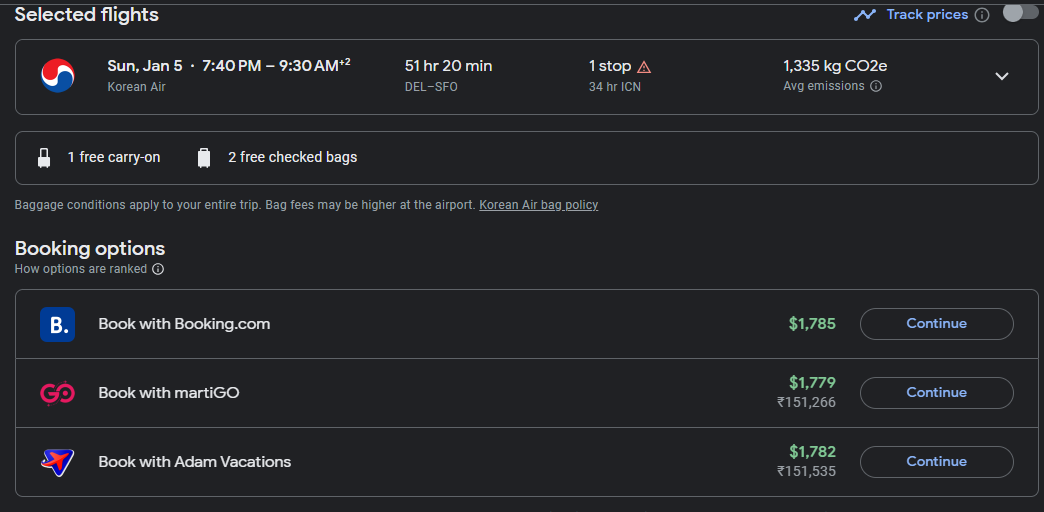Open the Korean Air bag policy link
Viewport: 1044px width, 512px height.
[x=538, y=205]
